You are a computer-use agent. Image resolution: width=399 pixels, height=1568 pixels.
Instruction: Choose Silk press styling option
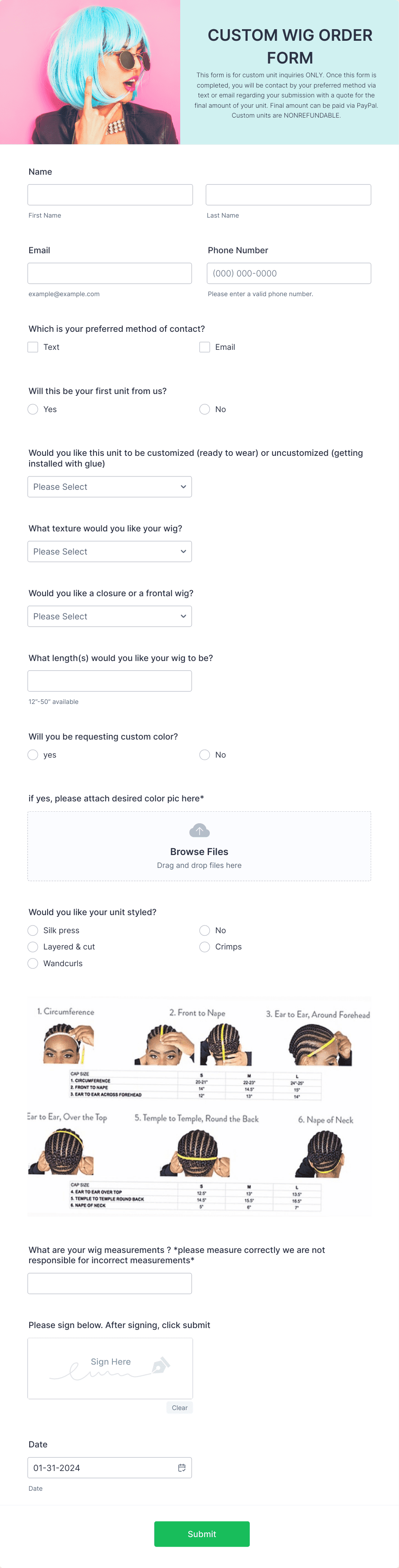point(33,930)
